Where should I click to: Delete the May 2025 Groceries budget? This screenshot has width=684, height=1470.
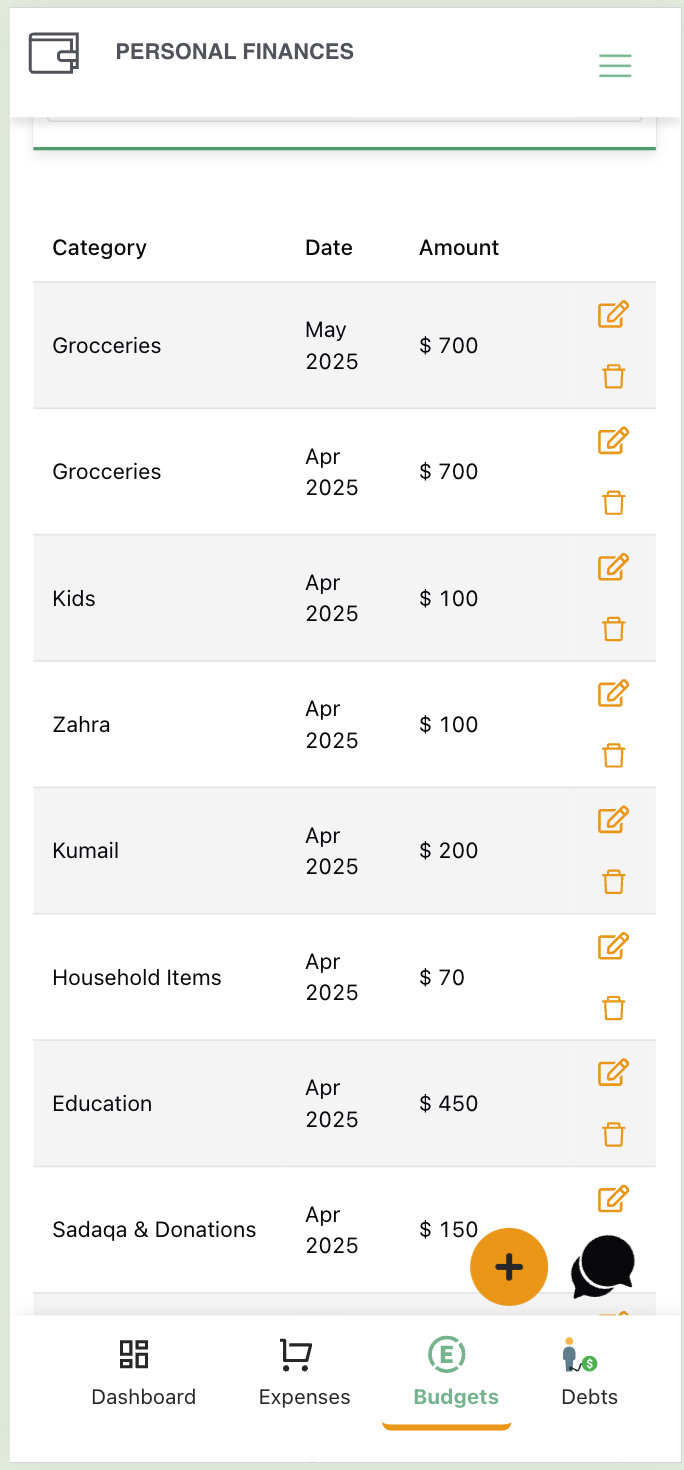click(613, 377)
